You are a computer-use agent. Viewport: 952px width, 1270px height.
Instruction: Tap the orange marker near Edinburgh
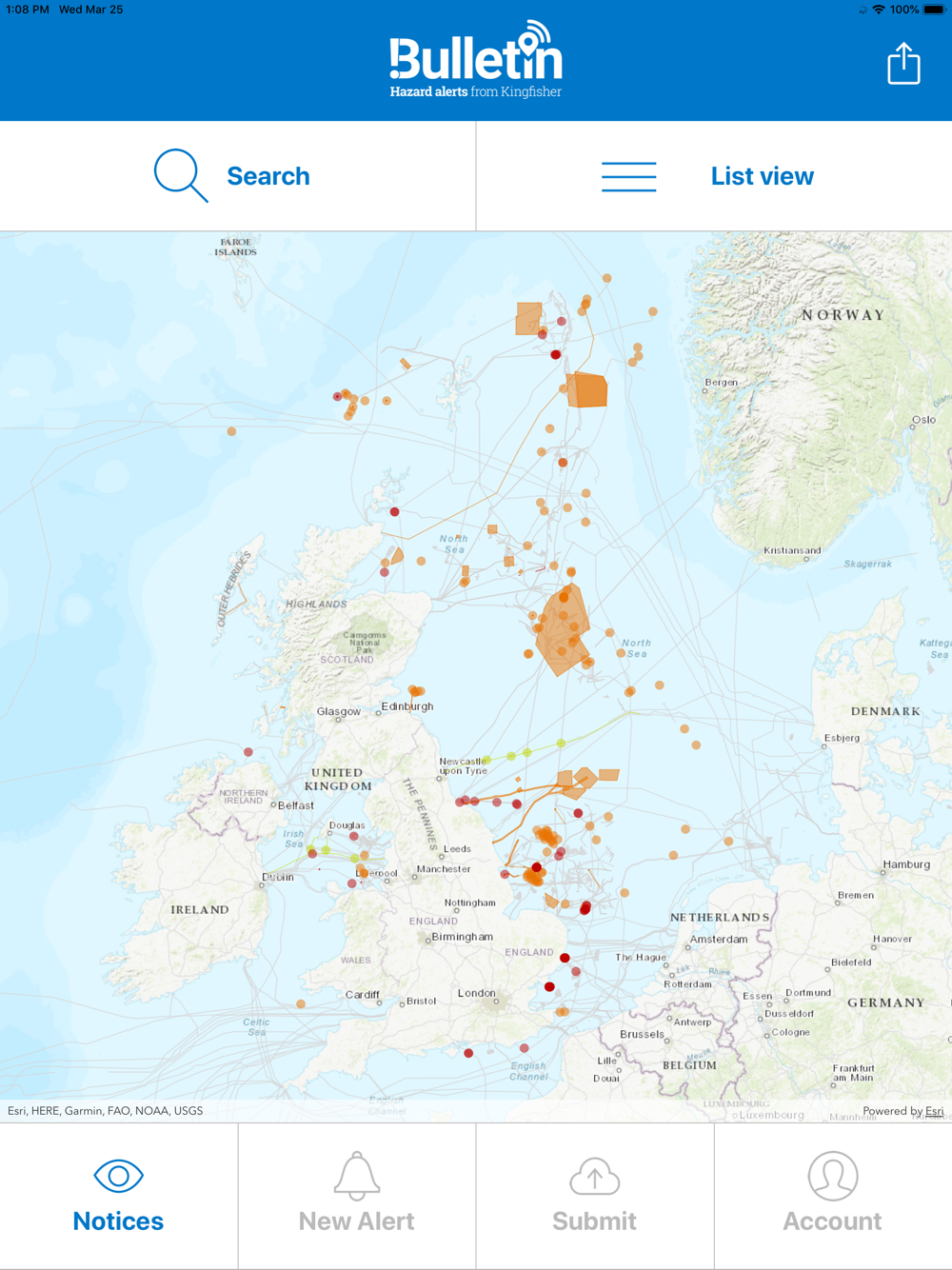[416, 691]
